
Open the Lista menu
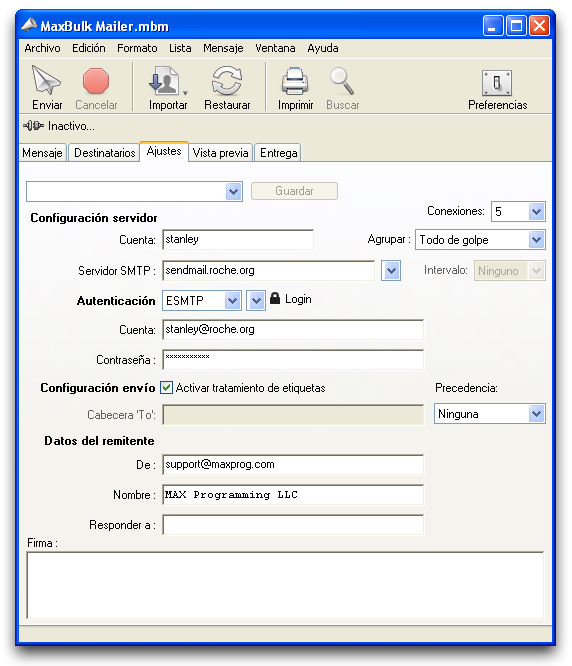[x=180, y=48]
